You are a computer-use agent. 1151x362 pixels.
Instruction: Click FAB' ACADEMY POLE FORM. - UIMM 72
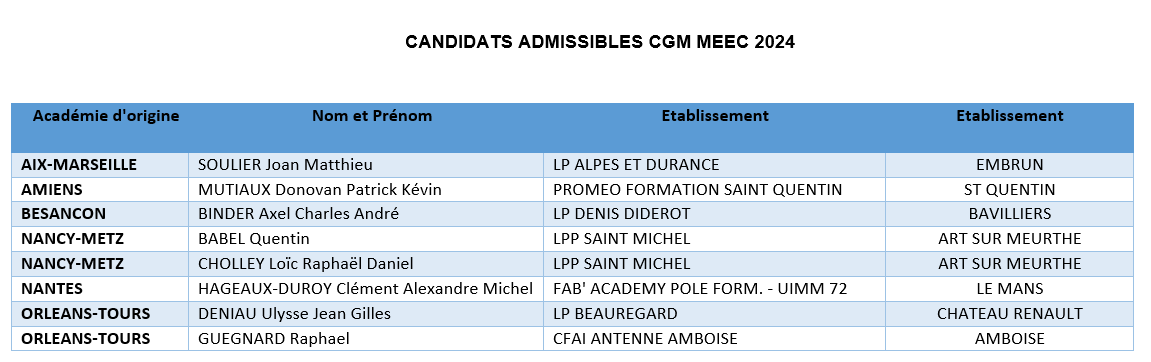[700, 289]
